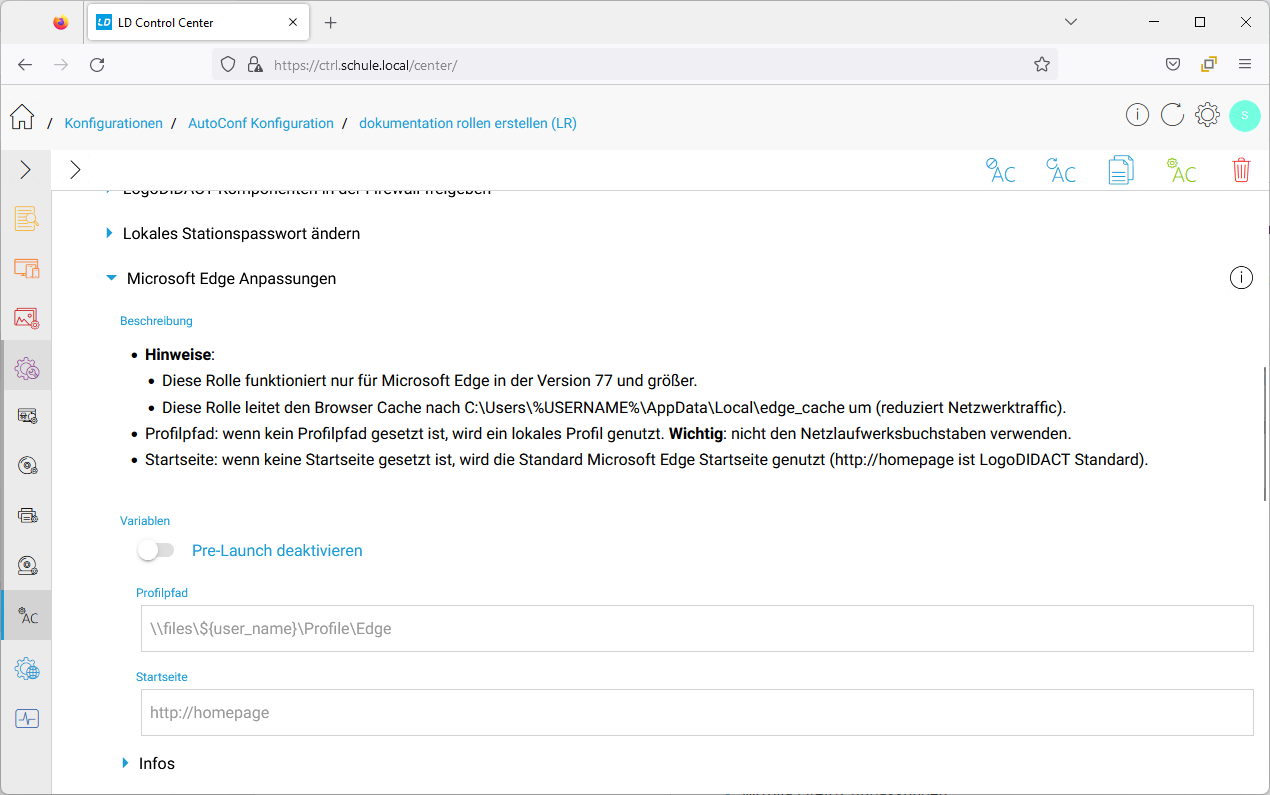Open the boxed disc sidebar icon
Screen dimensions: 1270x795
click(27, 566)
